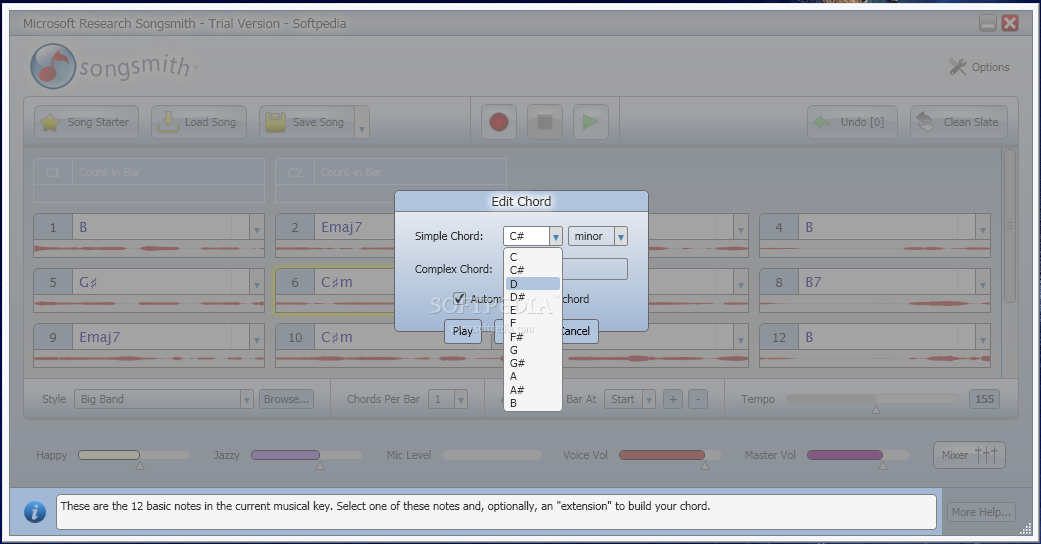Click the Clean Slate button
This screenshot has height=544, width=1041.
click(x=959, y=122)
